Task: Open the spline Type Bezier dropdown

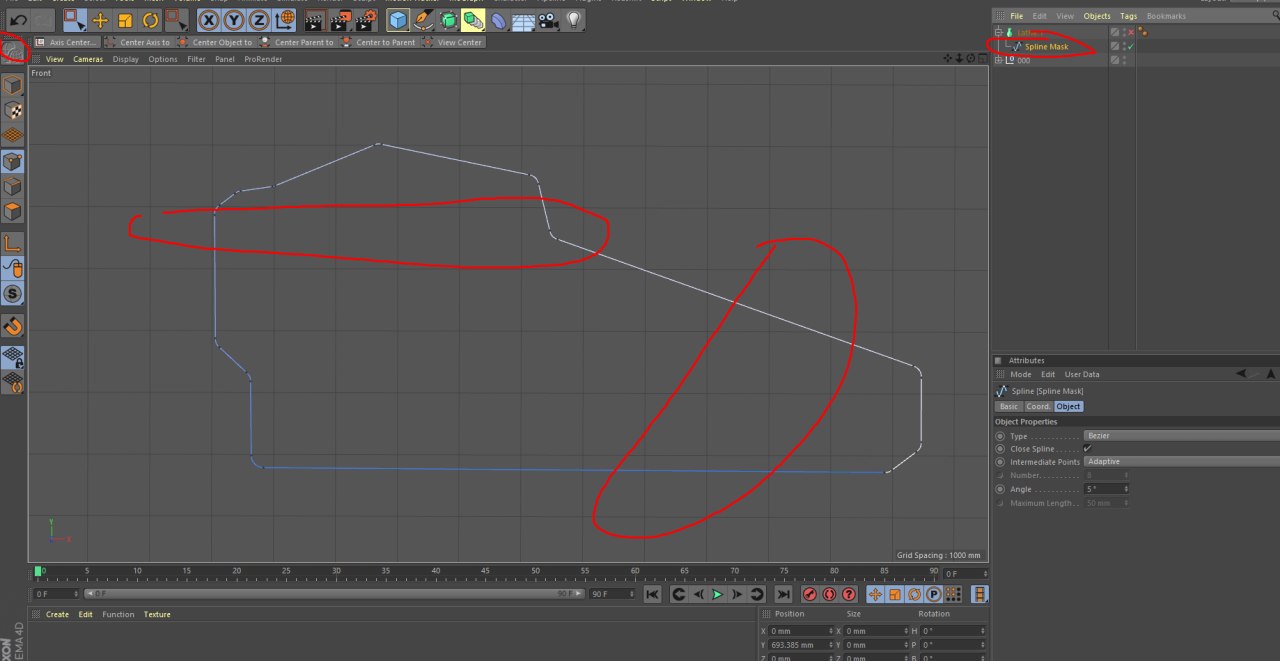Action: [1181, 435]
